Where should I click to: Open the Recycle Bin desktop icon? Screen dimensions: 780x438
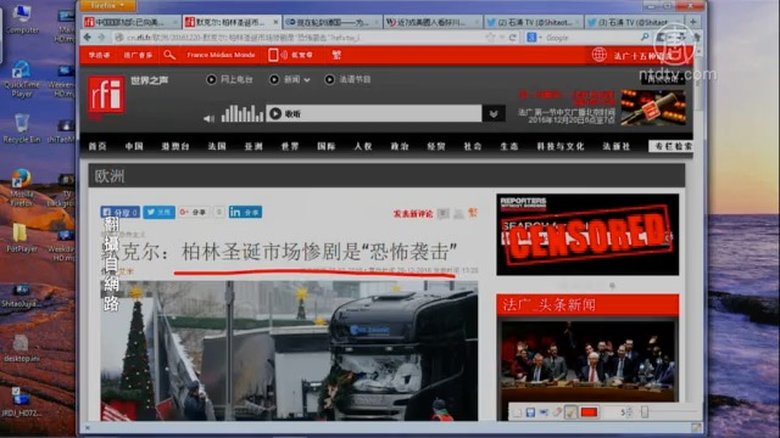pos(21,128)
